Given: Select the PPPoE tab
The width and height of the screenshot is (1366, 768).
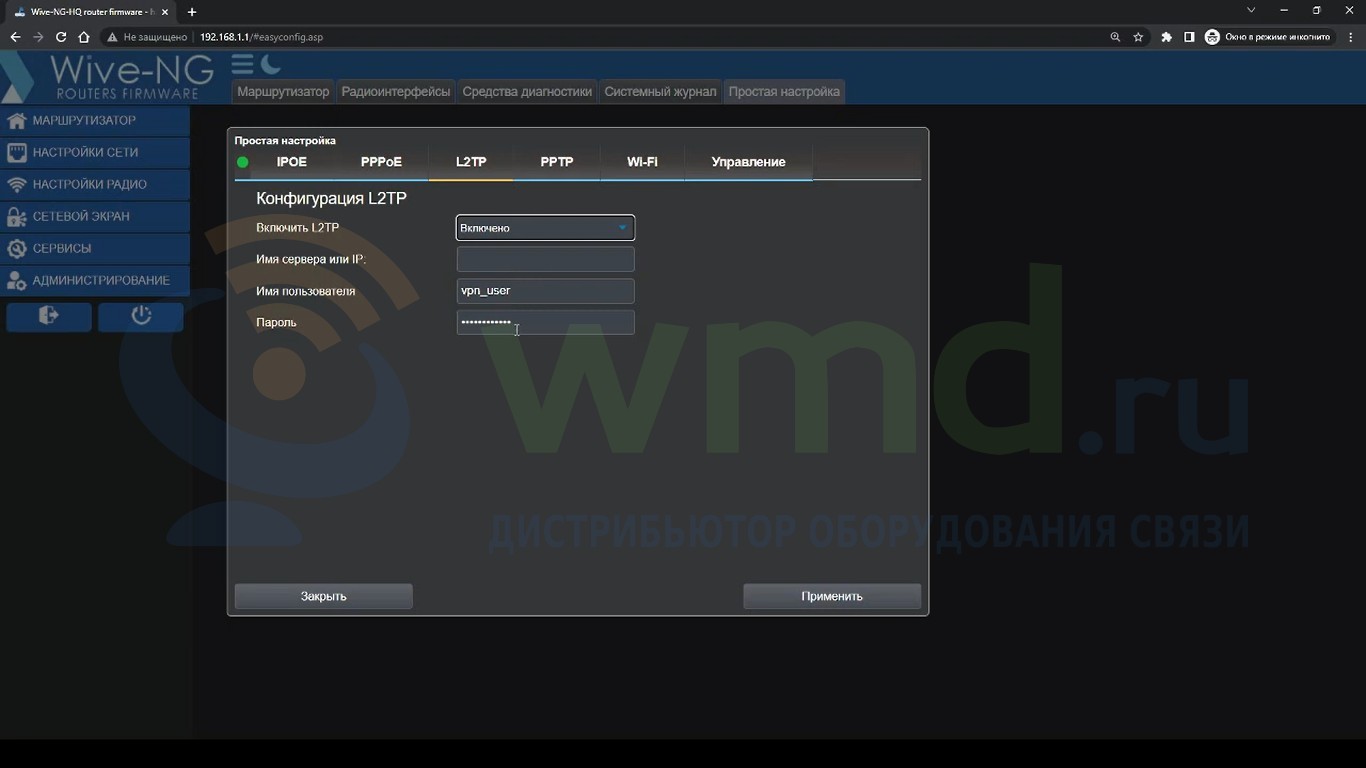Looking at the screenshot, I should (x=381, y=162).
